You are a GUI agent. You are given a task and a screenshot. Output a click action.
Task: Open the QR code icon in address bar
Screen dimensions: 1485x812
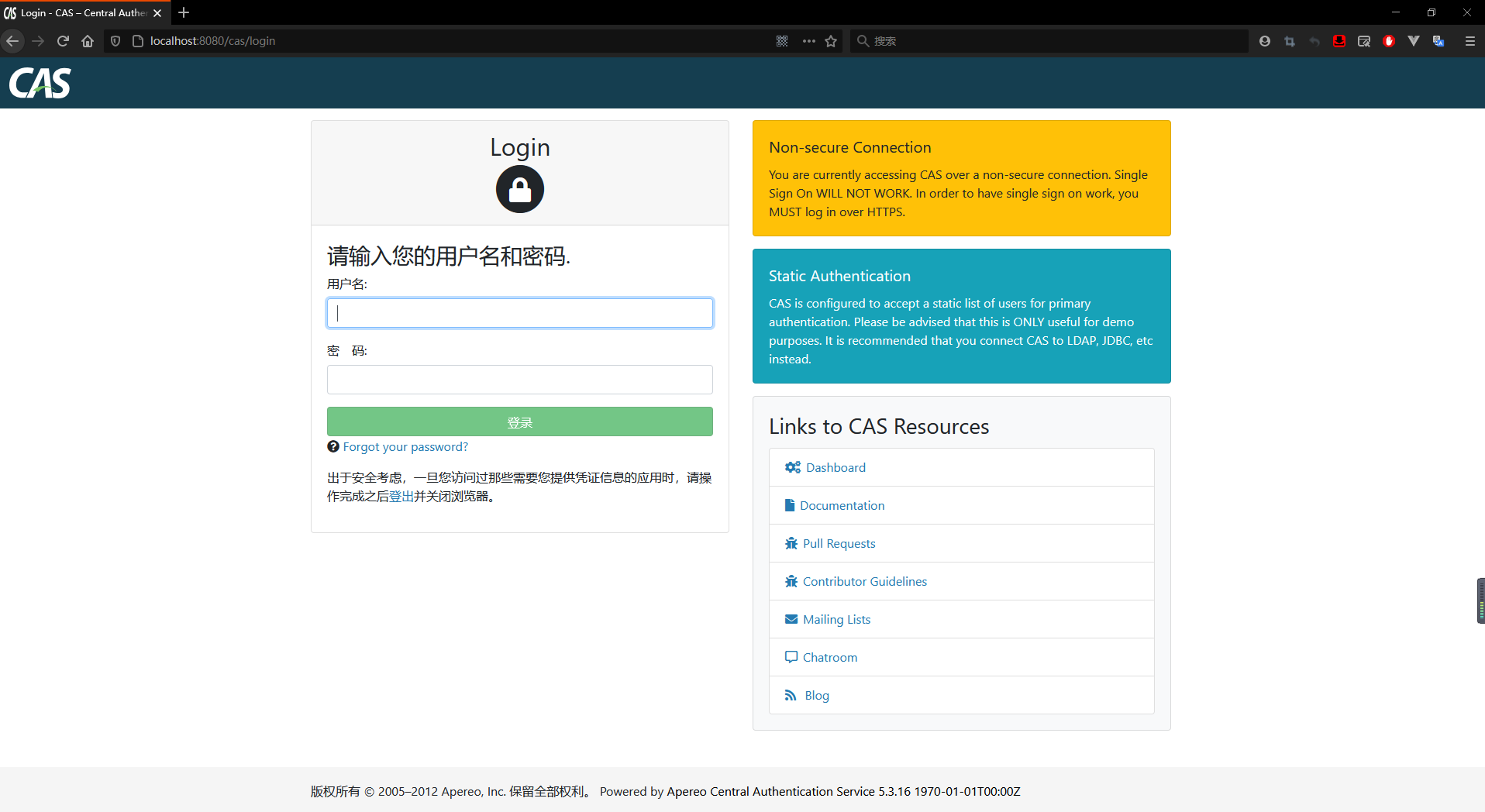(782, 41)
